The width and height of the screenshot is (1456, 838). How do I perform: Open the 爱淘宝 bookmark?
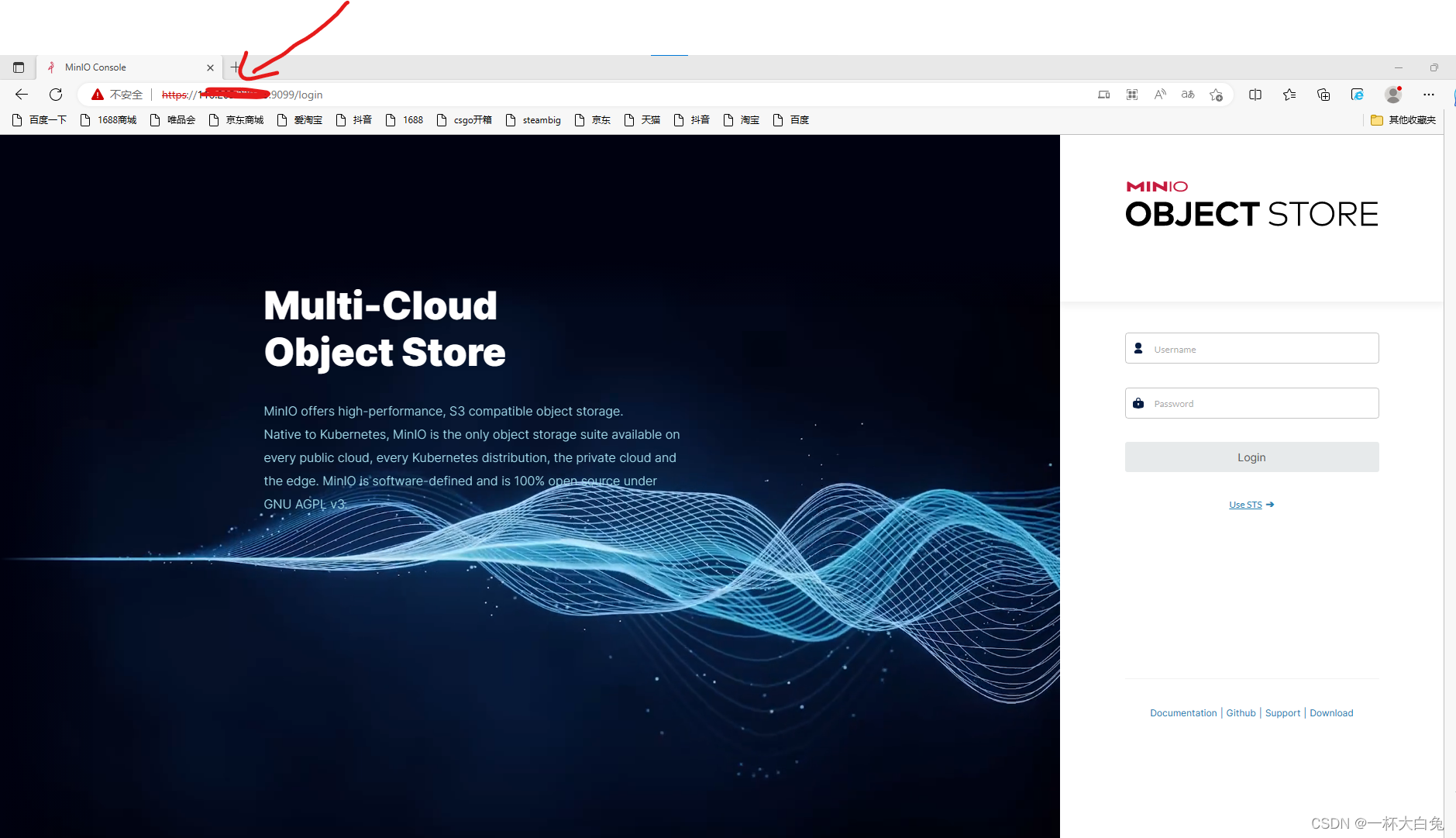click(300, 120)
